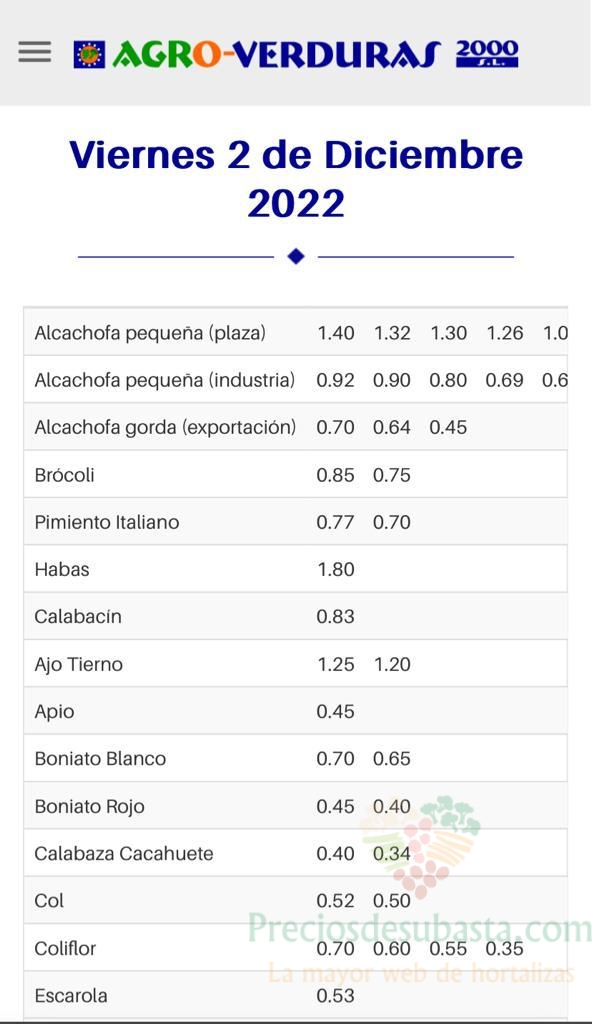Click the EU flag emblem in logo
Screen dimensions: 592x1024
89,55
